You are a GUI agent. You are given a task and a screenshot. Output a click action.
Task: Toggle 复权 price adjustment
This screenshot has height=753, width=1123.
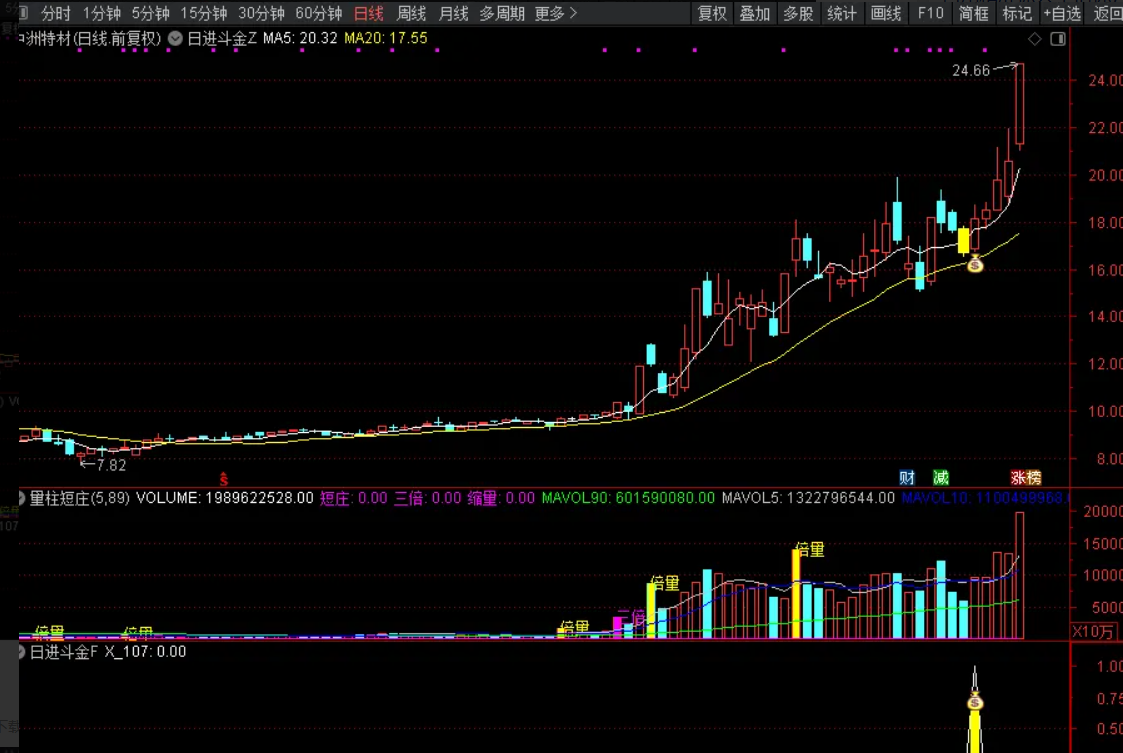pos(712,13)
